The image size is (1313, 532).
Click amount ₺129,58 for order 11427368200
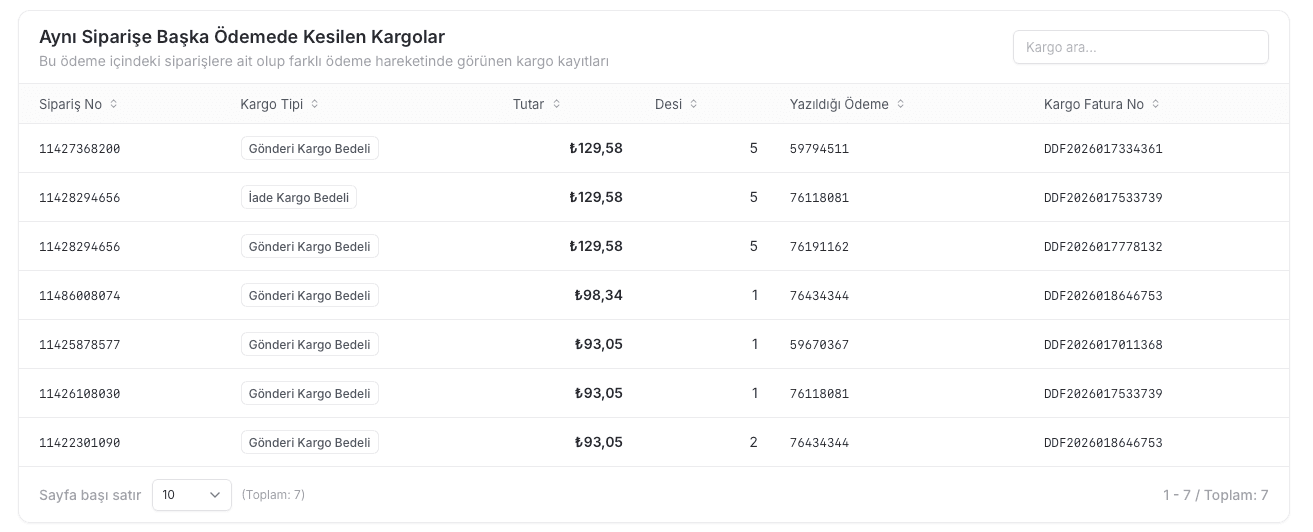[596, 148]
